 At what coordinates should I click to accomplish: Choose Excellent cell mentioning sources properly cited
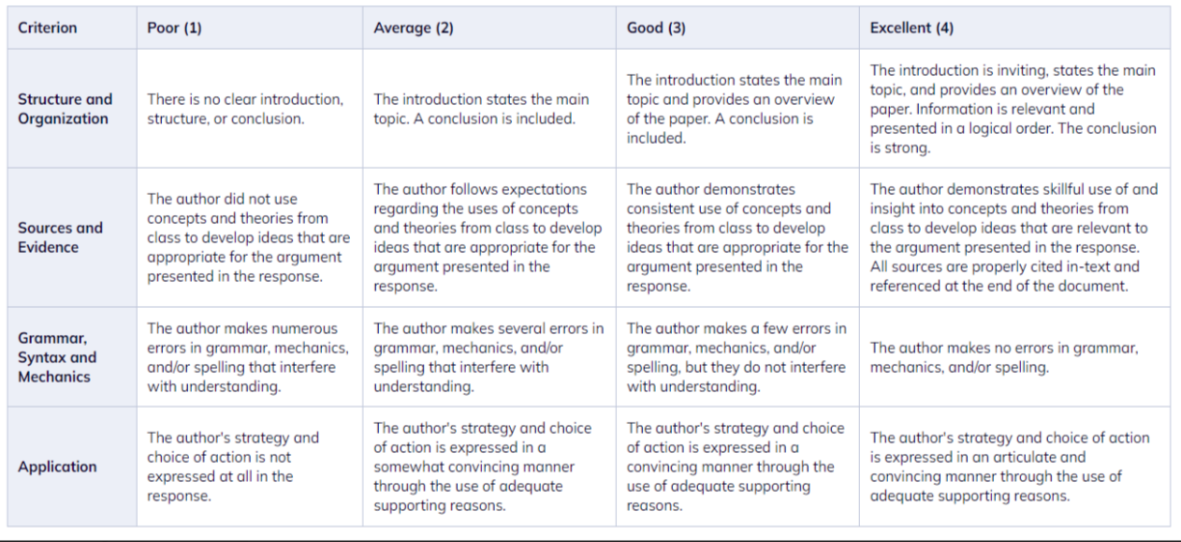(x=1015, y=237)
